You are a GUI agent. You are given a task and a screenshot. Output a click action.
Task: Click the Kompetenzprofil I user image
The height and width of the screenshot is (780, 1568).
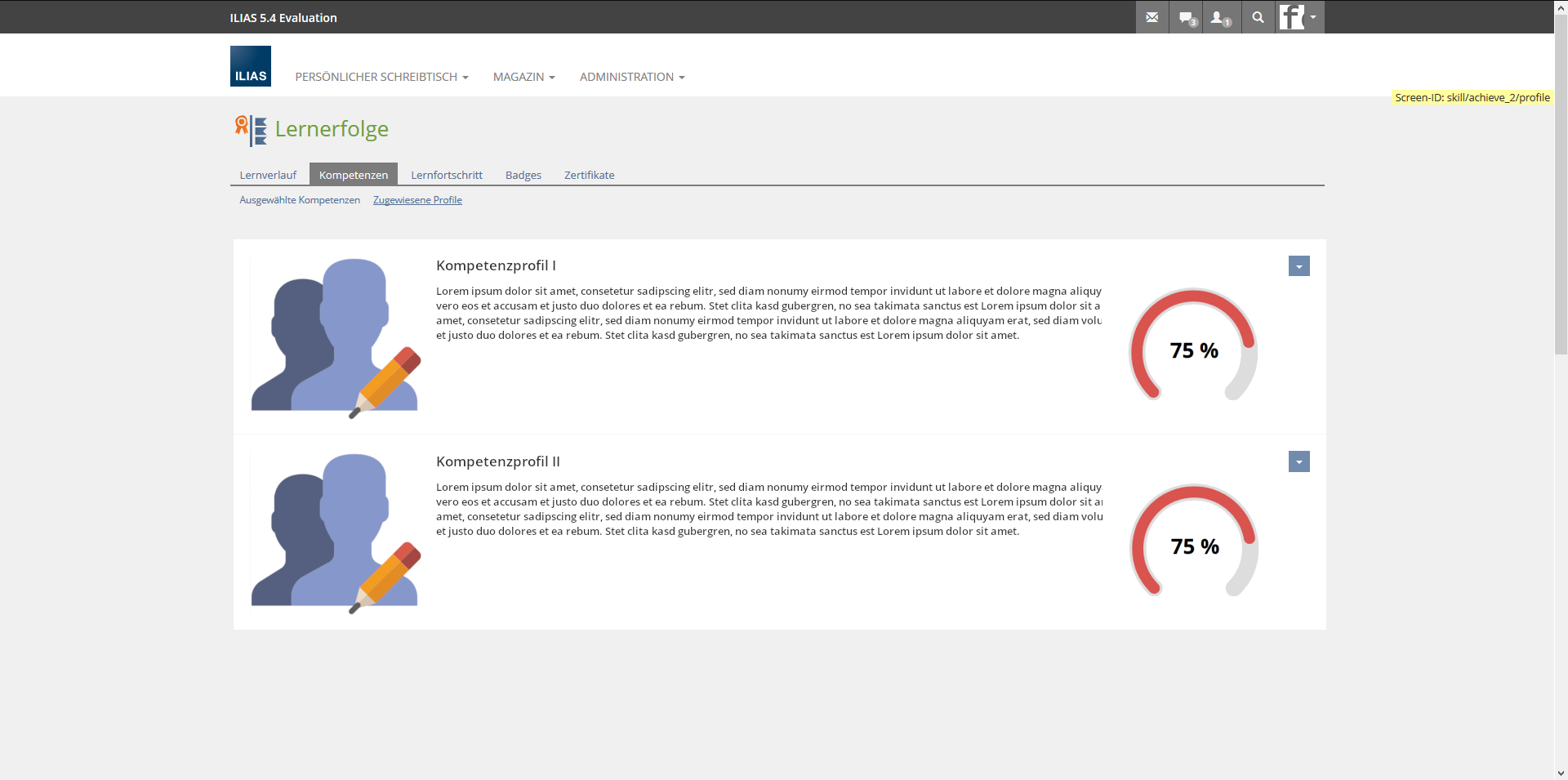(x=336, y=337)
